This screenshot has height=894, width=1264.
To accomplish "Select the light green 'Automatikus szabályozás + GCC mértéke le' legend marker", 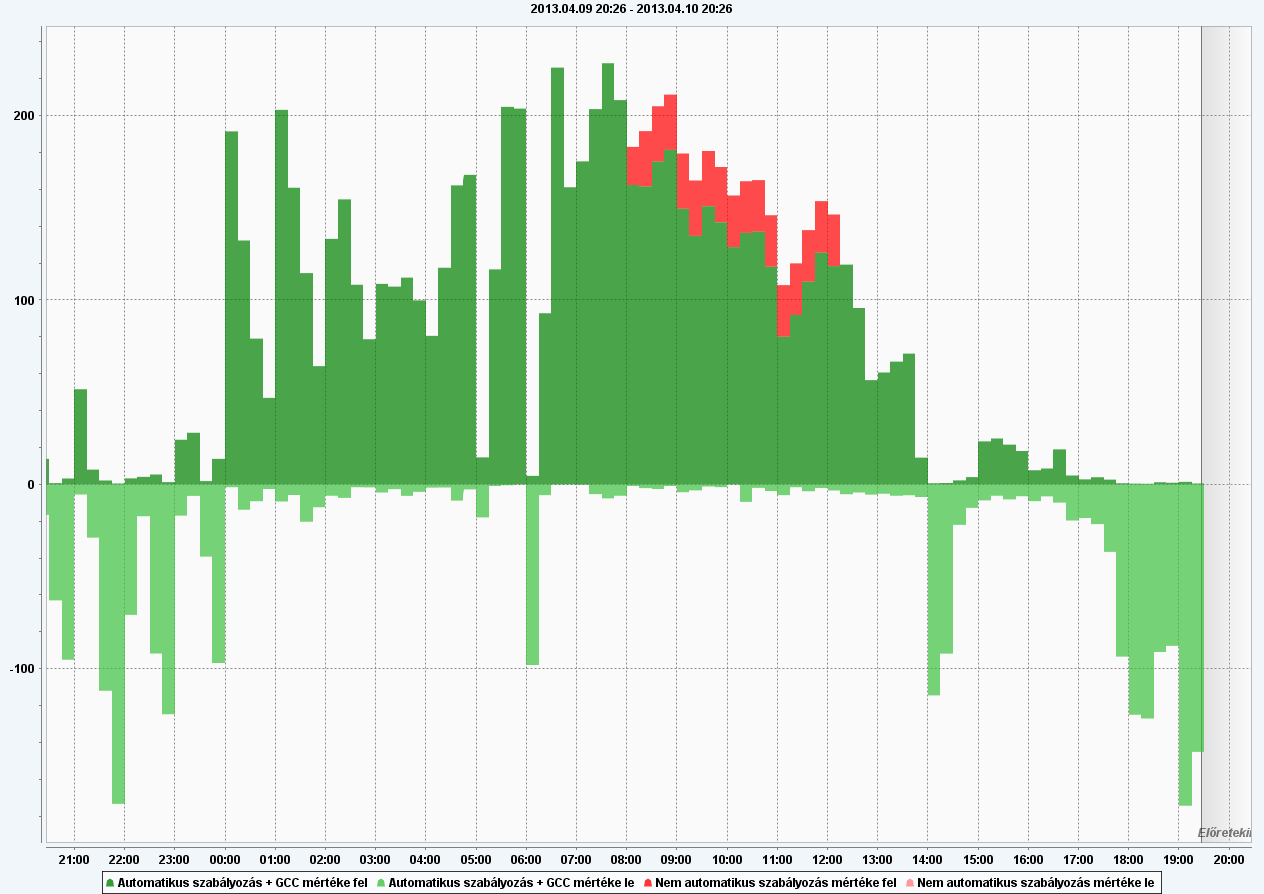I will tap(380, 883).
